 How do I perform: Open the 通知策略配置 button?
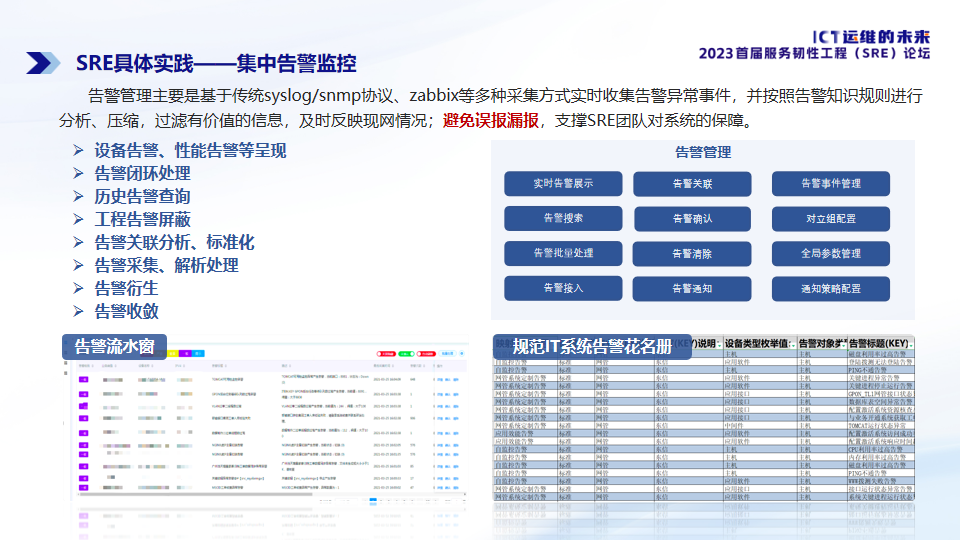pyautogui.click(x=831, y=288)
